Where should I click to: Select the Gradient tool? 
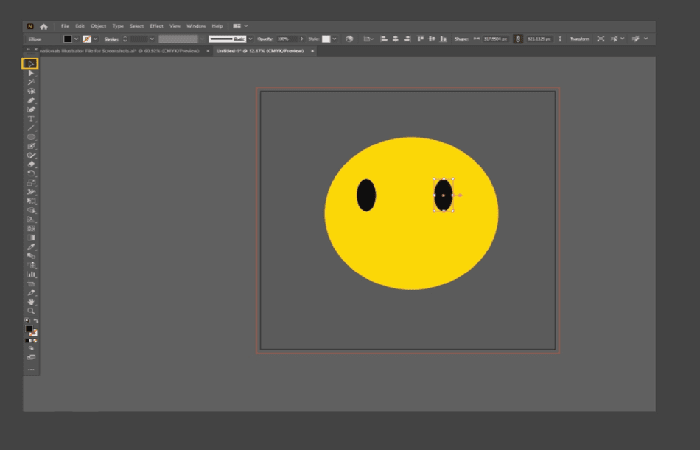click(31, 238)
